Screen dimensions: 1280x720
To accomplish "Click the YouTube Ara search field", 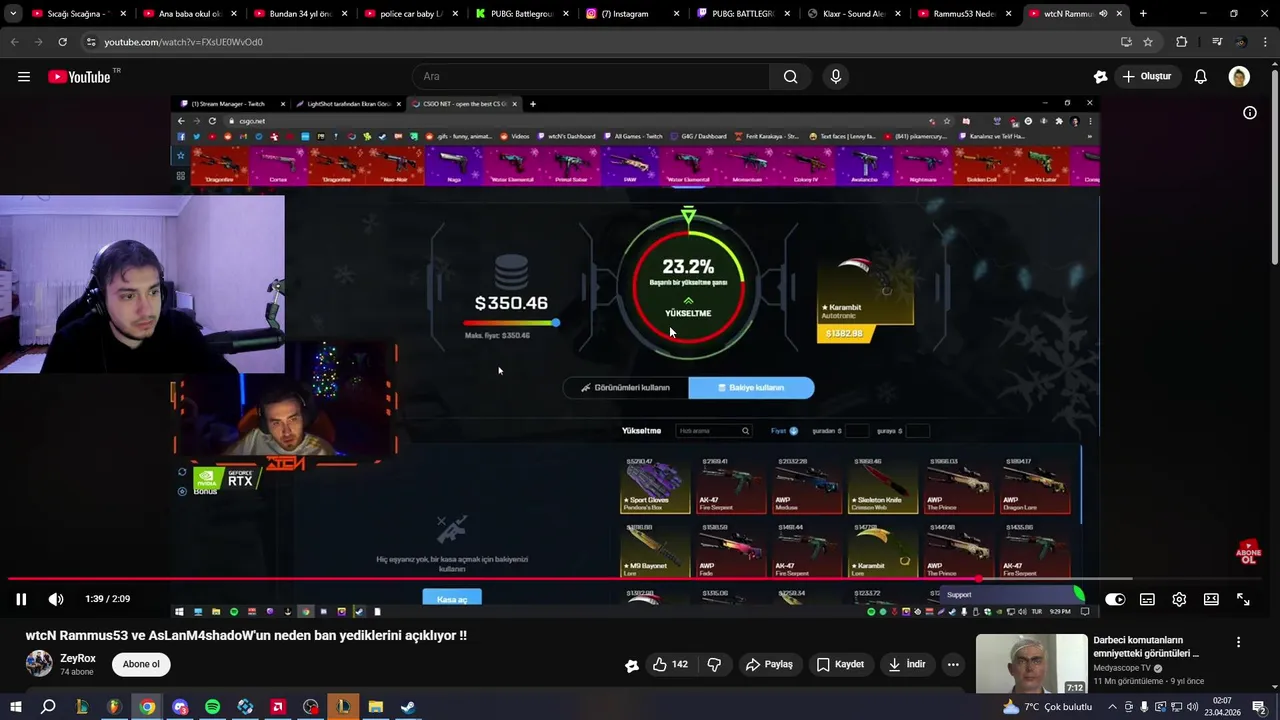I will tap(590, 77).
